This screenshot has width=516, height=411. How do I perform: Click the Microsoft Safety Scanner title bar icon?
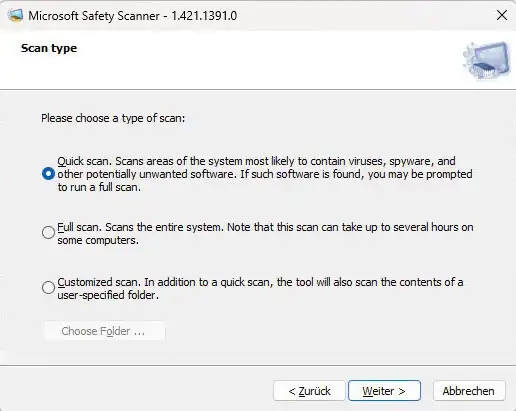click(x=15, y=15)
